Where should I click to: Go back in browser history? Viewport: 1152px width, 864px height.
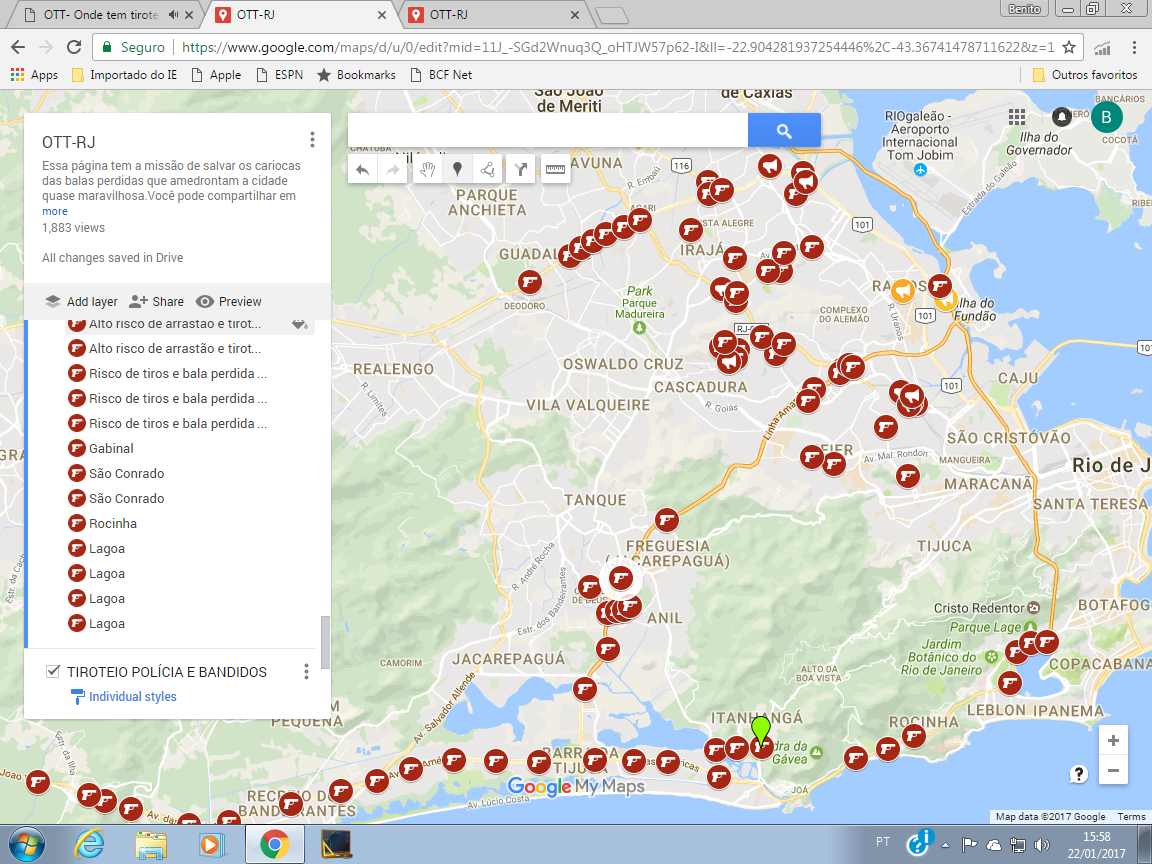18,47
